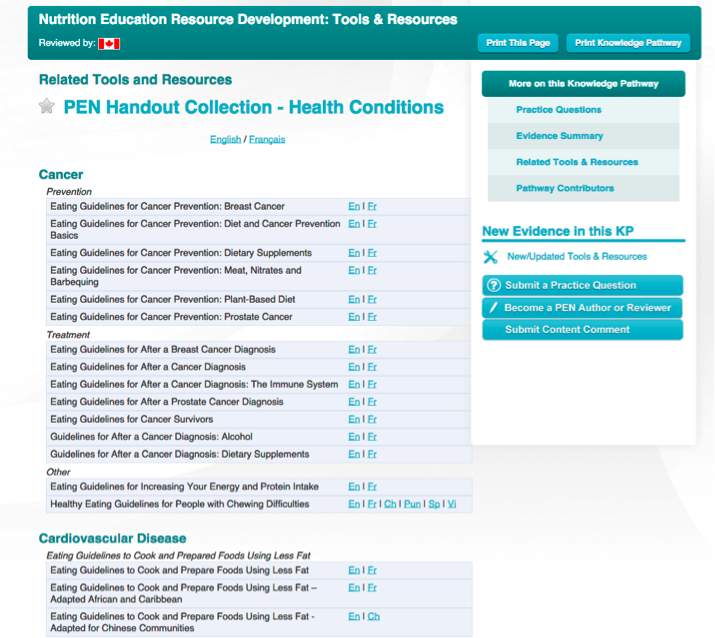Screen dimensions: 715x638
Task: Open Sp link for the Chewing Difficulties handout
Action: pos(434,504)
